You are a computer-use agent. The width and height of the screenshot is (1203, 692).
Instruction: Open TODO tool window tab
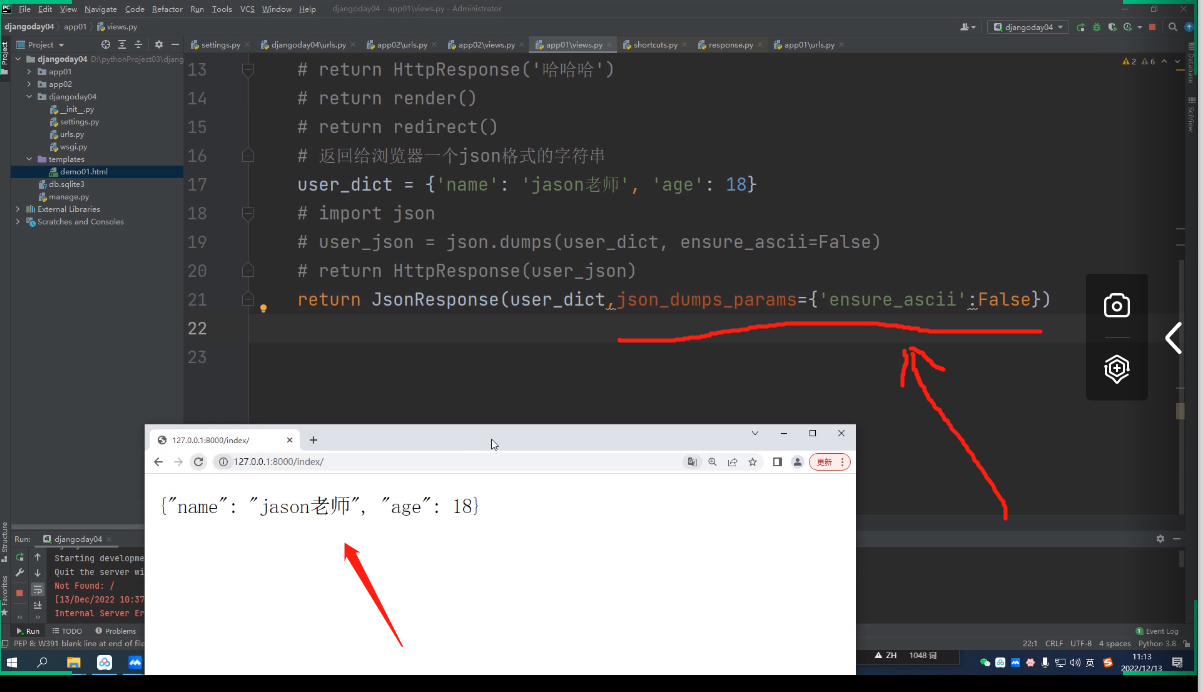point(67,631)
